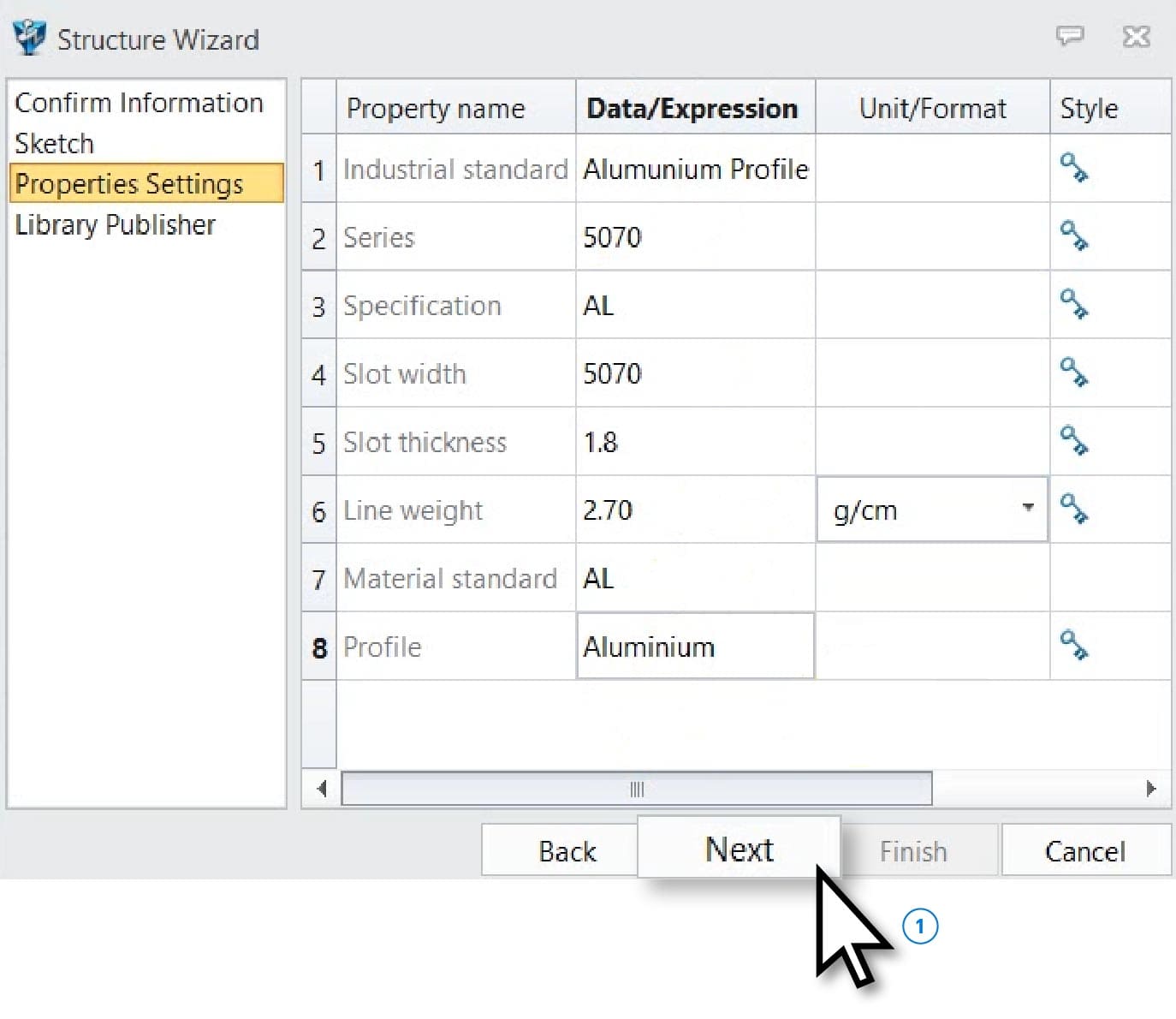Click the horizontal scrollbar thumb
Viewport: 1176px width, 1019px height.
pos(636,789)
